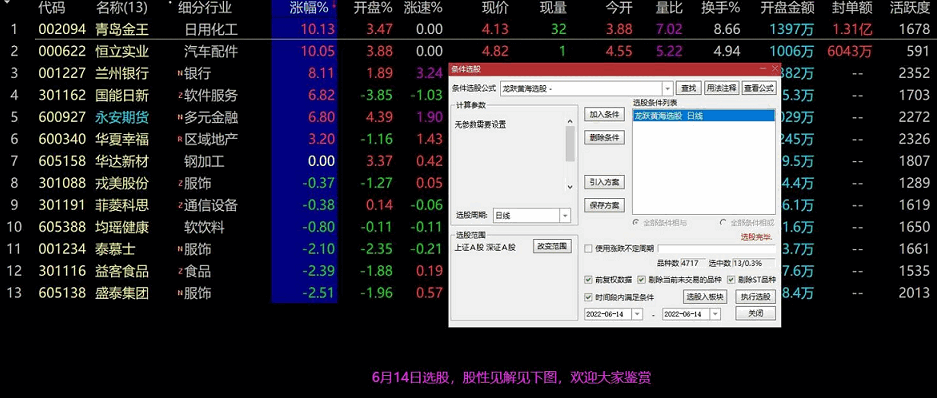Select stock 盛泰集团 row name
The width and height of the screenshot is (937, 398).
pyautogui.click(x=122, y=293)
